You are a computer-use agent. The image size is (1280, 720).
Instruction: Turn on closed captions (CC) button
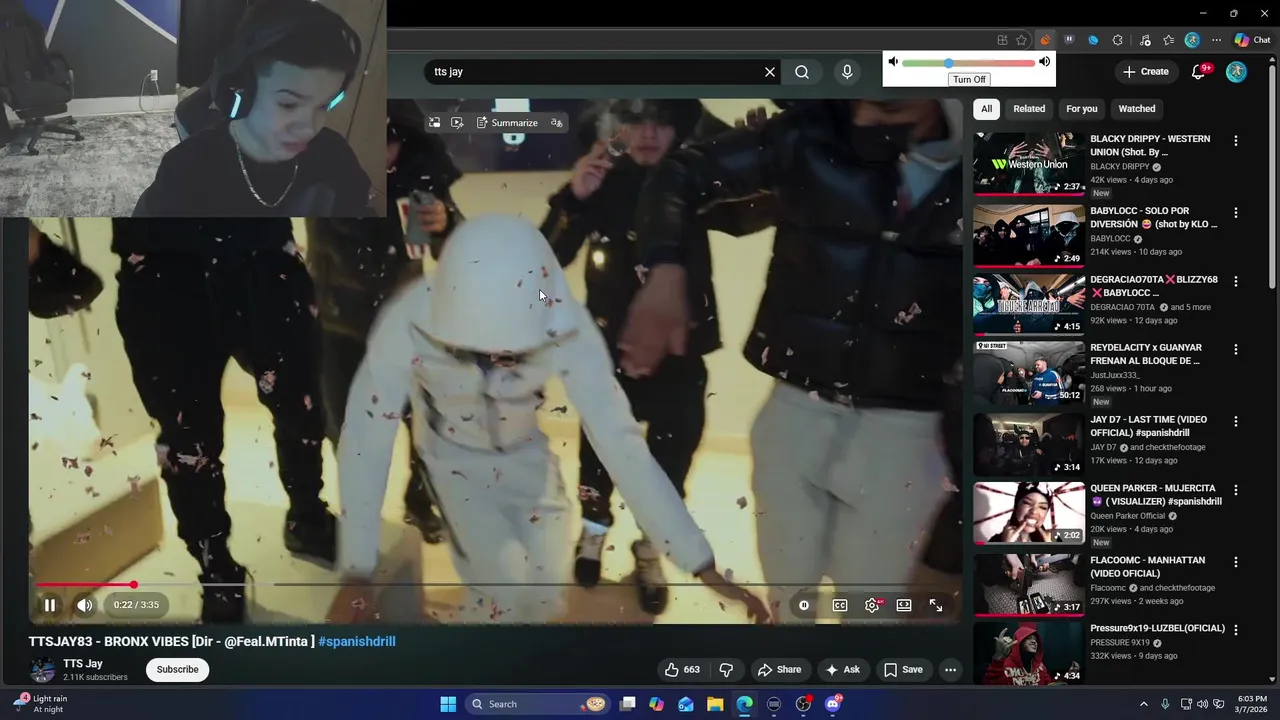[840, 605]
